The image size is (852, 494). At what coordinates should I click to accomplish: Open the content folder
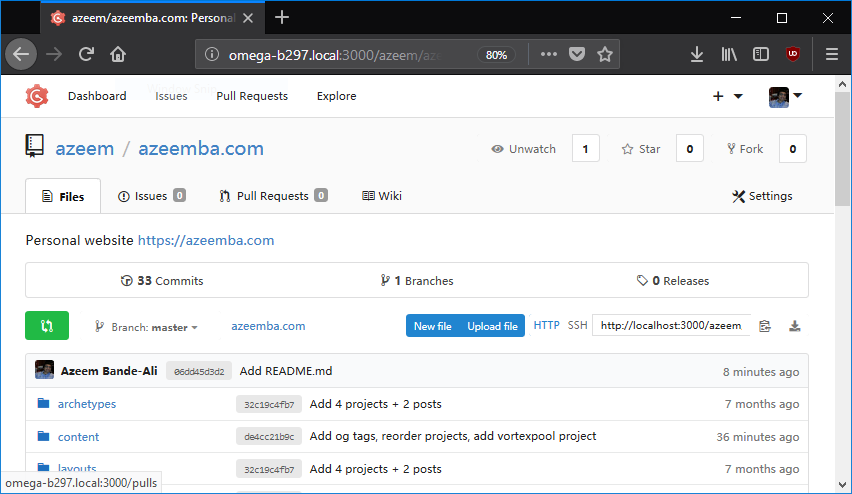[x=78, y=436]
